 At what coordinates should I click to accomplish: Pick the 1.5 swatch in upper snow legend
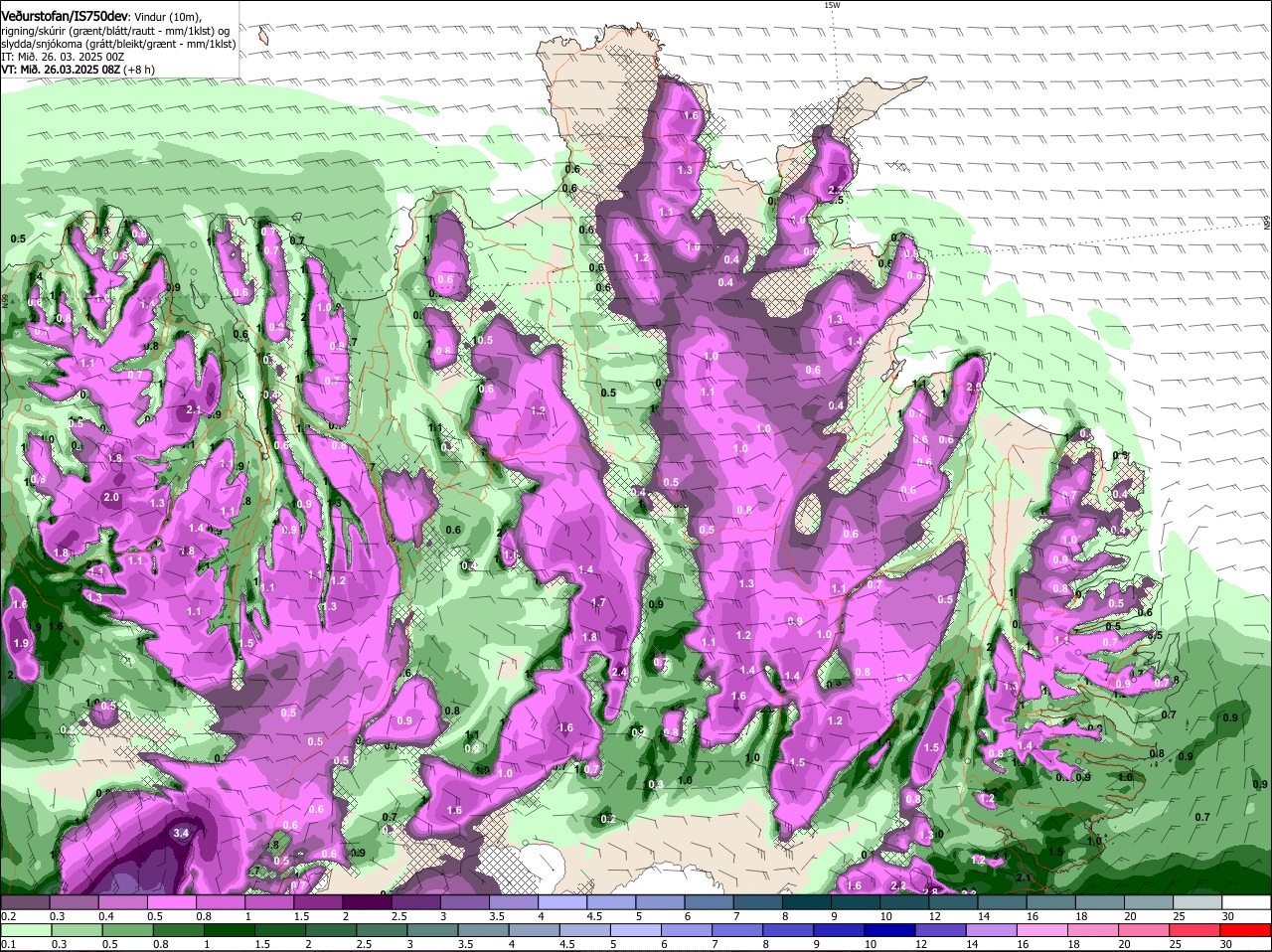click(317, 901)
